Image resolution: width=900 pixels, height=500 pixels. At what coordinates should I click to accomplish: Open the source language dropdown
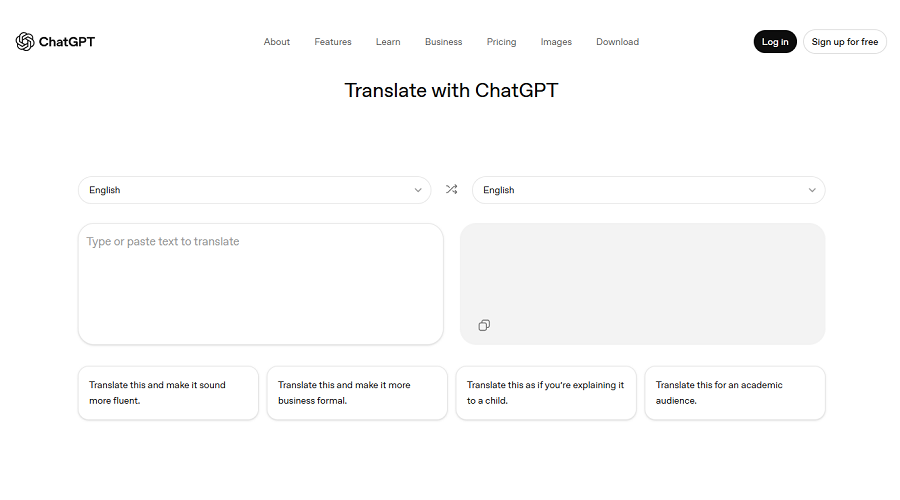point(254,190)
